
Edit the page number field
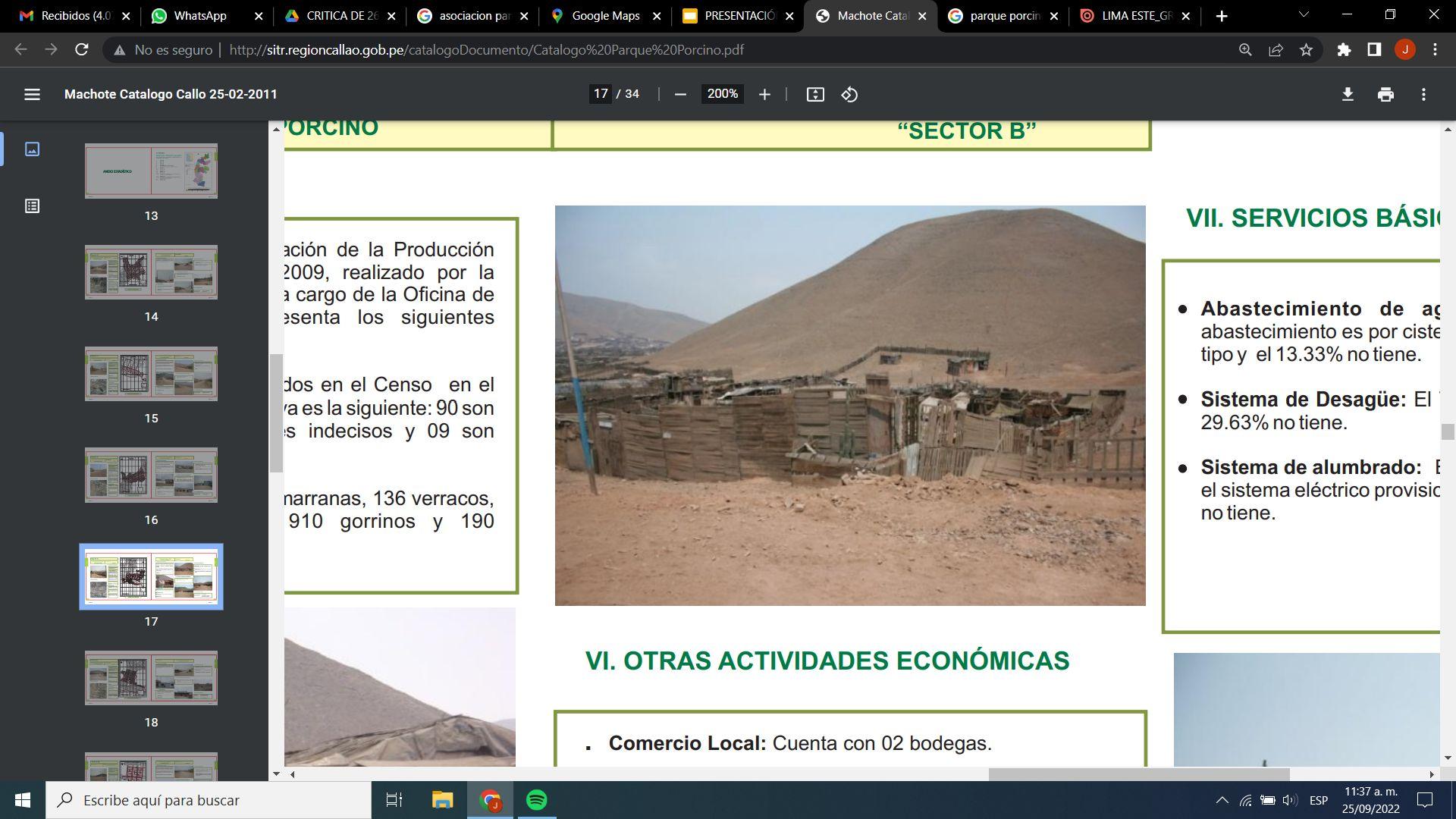[x=601, y=94]
